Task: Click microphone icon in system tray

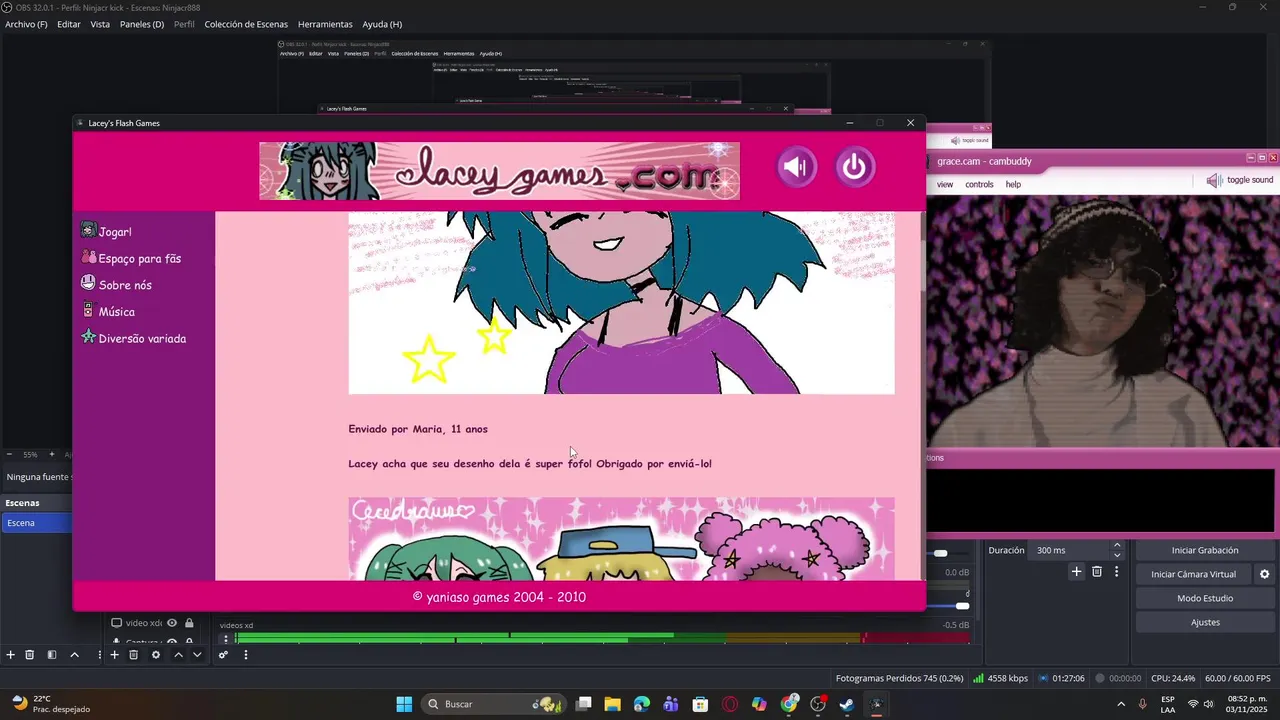Action: click(1143, 704)
